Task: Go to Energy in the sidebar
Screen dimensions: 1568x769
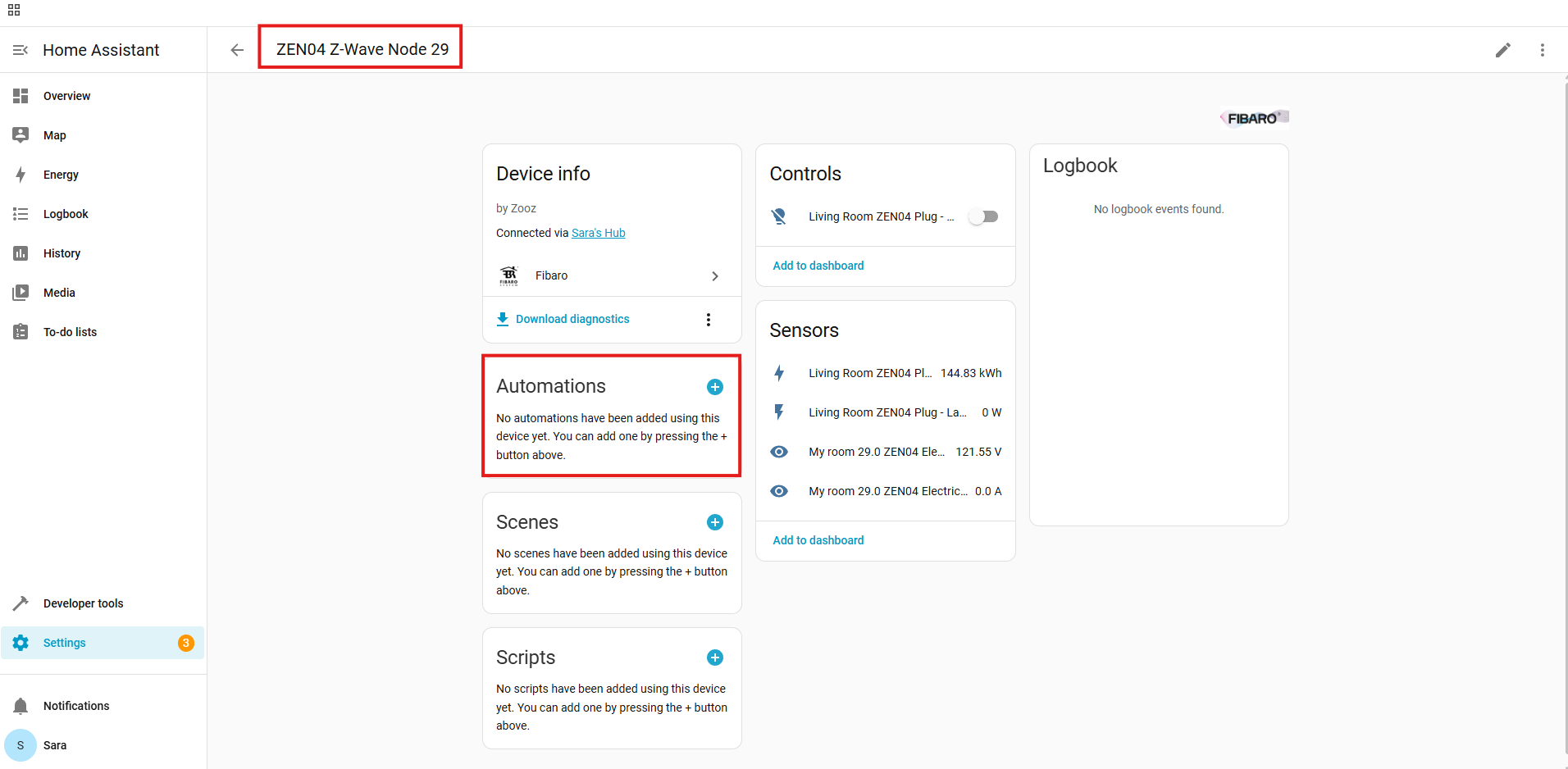Action: click(x=61, y=175)
